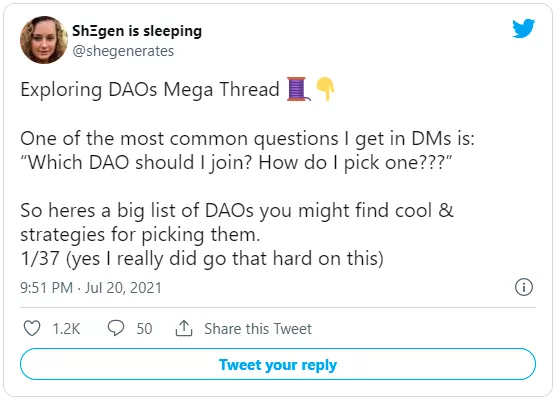Click the thread spool emoji

298,89
